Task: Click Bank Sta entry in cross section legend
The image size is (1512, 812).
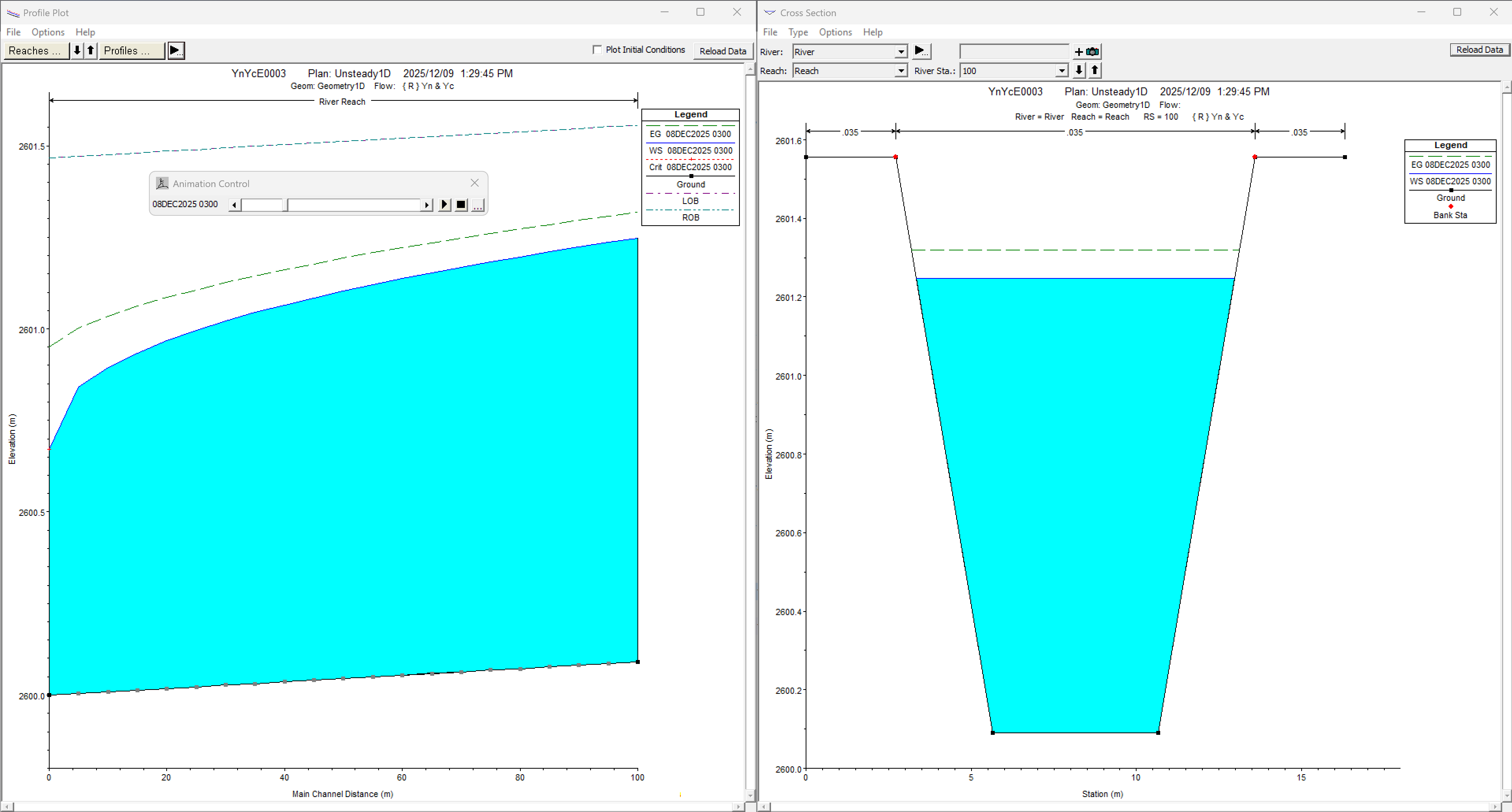Action: [1450, 215]
